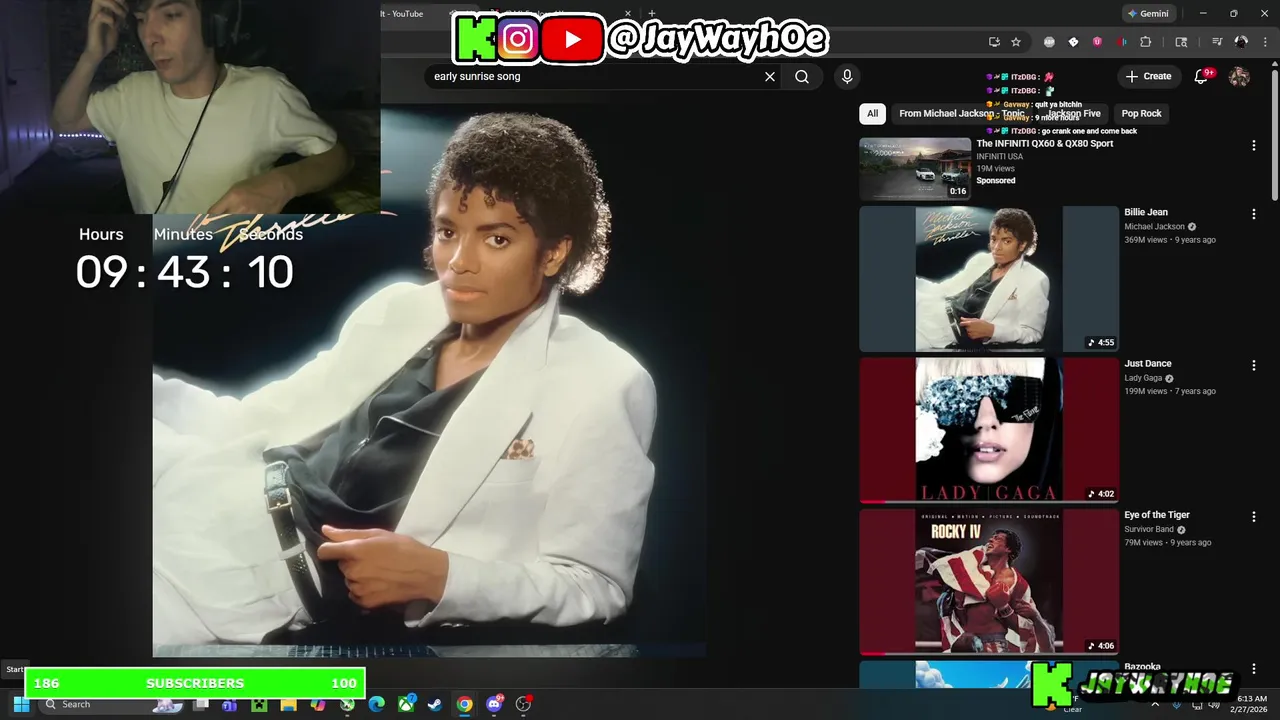Start voice search with the microphone icon
The width and height of the screenshot is (1280, 720).
point(847,77)
